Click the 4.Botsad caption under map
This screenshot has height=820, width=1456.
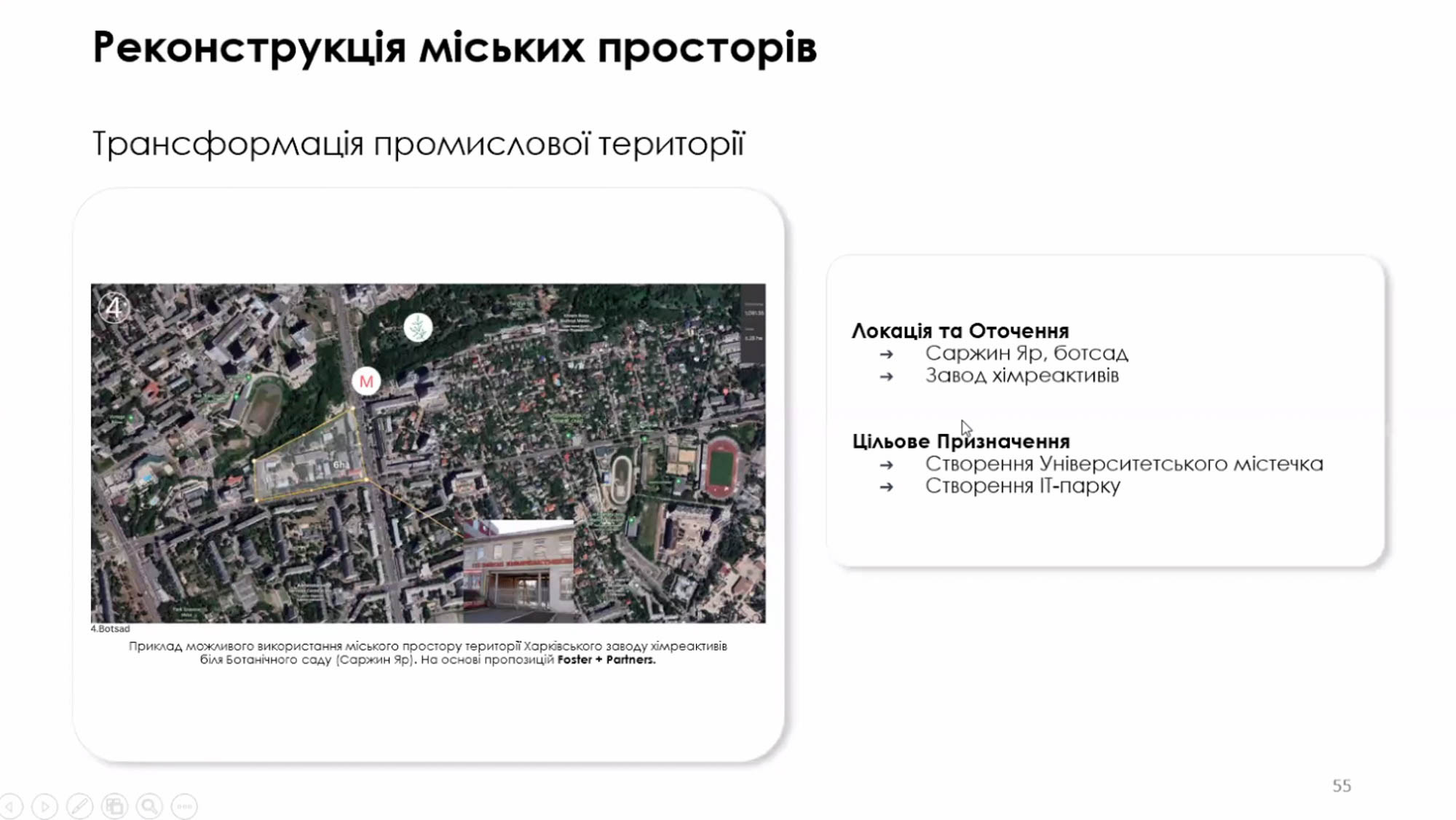(x=110, y=628)
